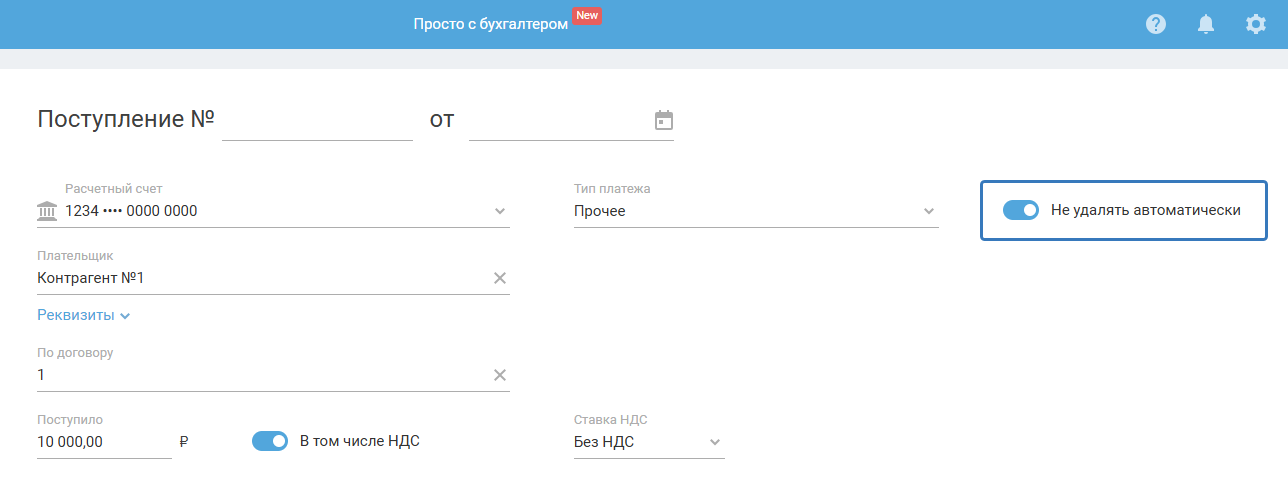This screenshot has width=1288, height=480.
Task: Open settings gear icon
Action: tap(1256, 24)
